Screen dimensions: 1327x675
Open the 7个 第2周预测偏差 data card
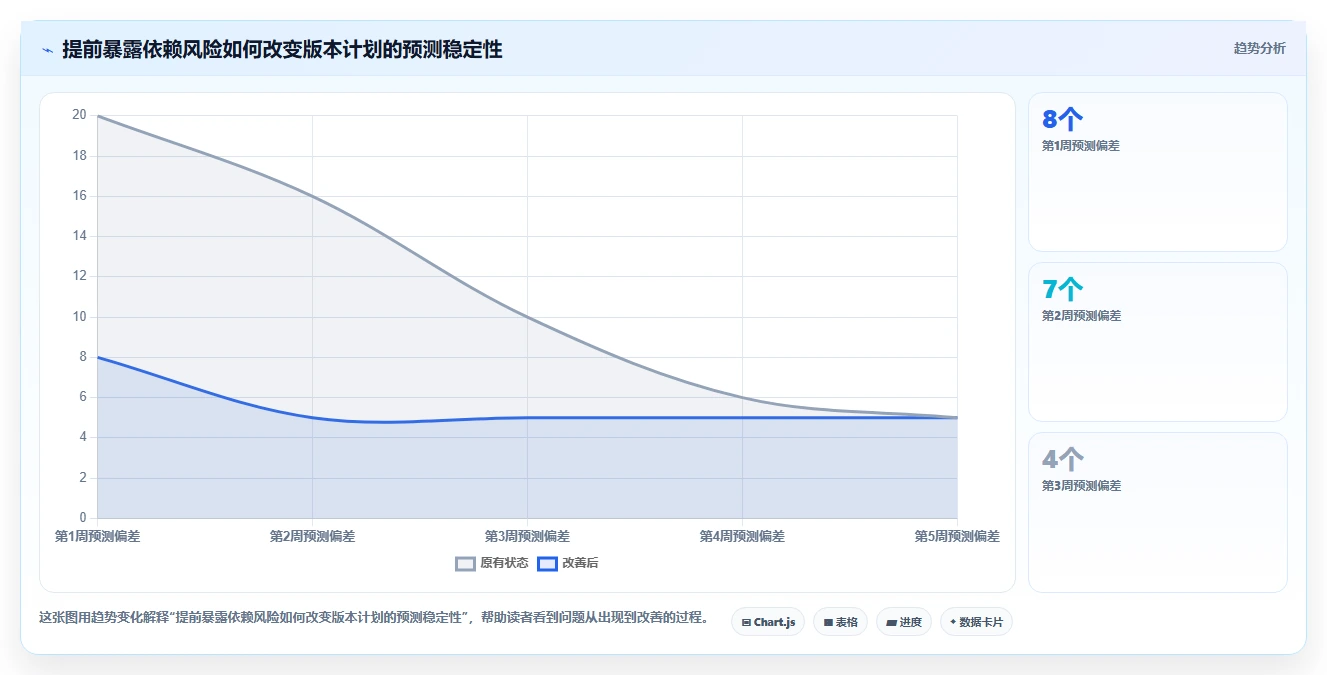point(1157,342)
